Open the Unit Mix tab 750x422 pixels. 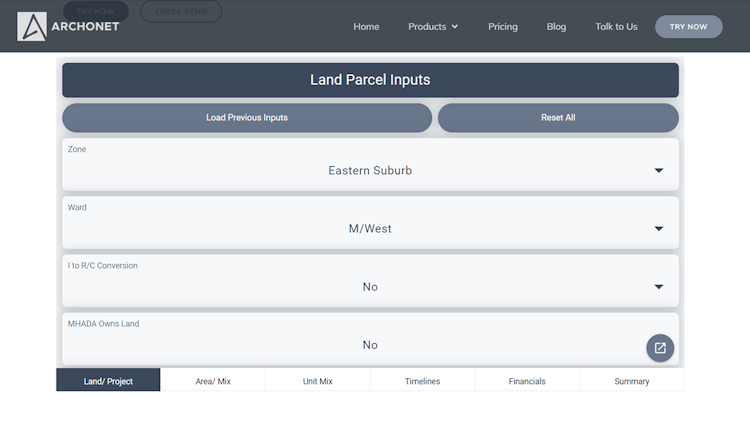318,381
